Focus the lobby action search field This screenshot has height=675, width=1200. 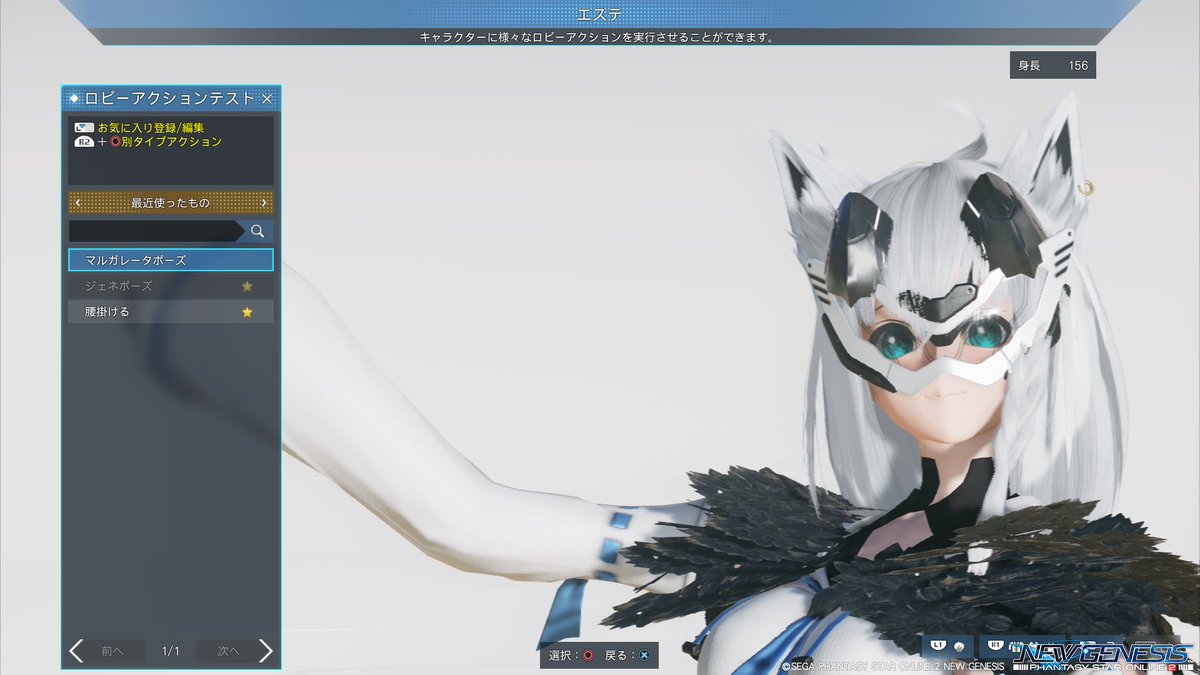155,231
